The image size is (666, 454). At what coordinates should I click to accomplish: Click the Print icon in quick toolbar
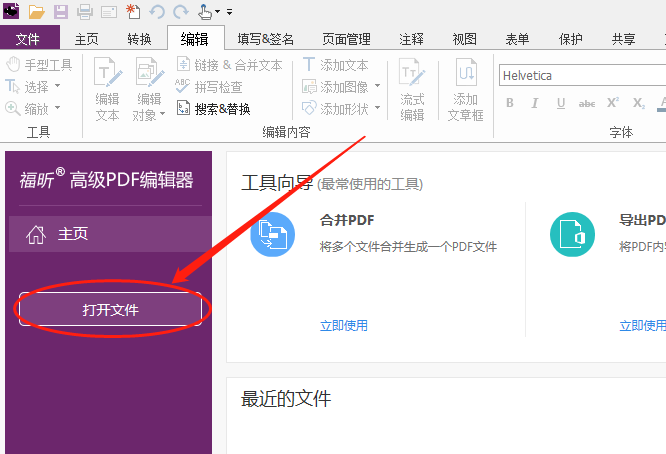[x=85, y=11]
